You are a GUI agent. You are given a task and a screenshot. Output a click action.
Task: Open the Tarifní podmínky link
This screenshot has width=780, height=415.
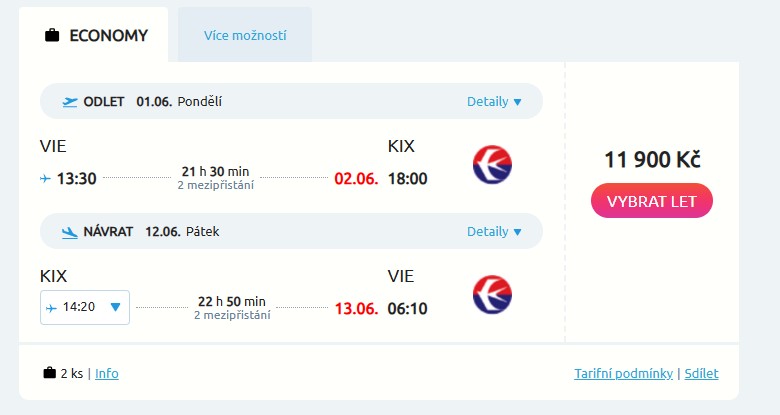coord(623,374)
